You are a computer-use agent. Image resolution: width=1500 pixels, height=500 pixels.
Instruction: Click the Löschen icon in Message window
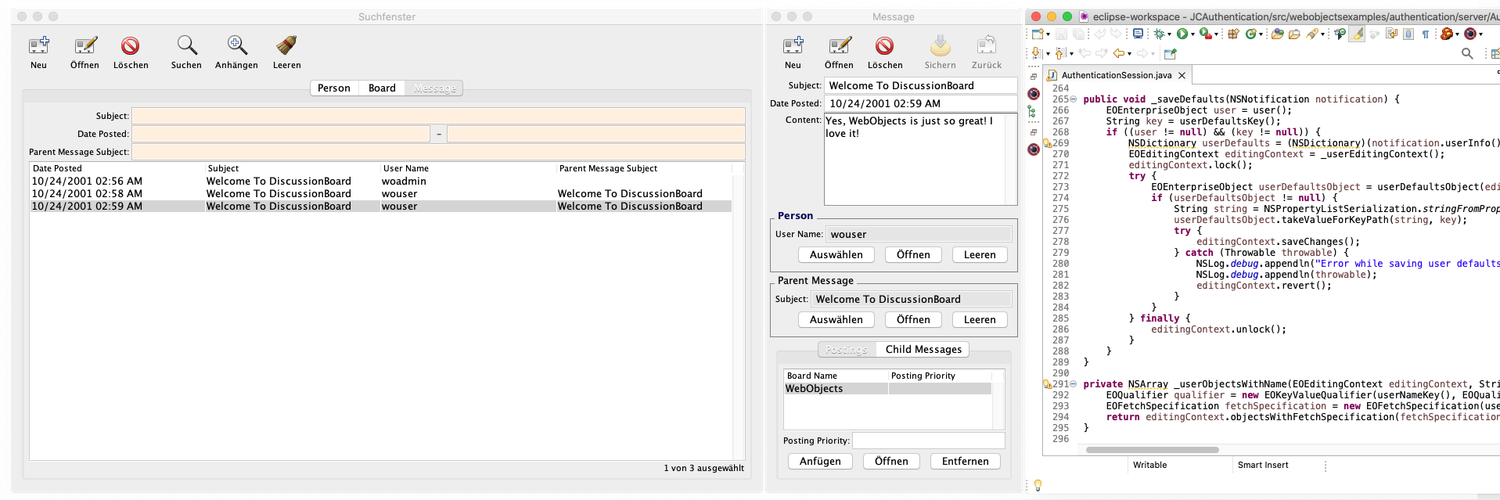[884, 46]
